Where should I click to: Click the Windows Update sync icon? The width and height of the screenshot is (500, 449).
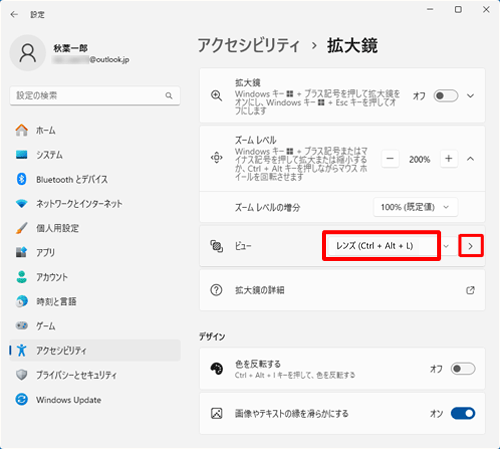(x=22, y=399)
